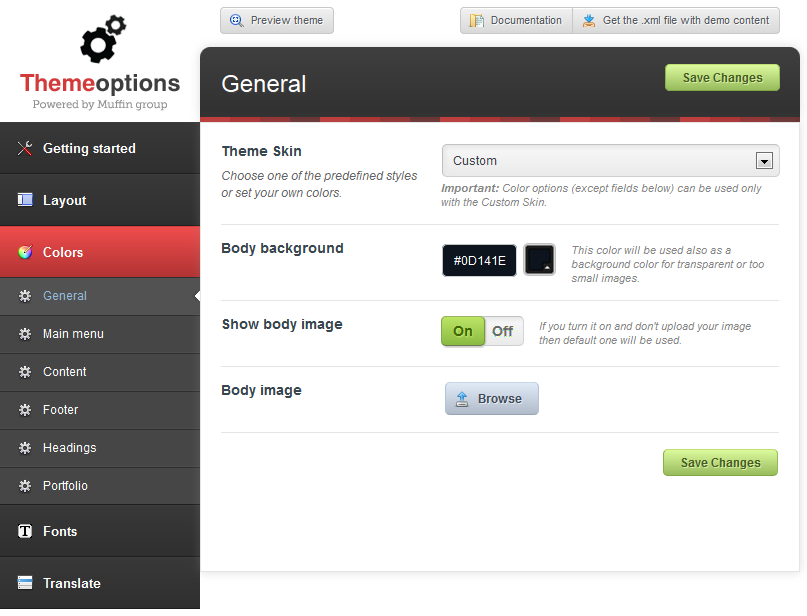Click the Themeoptions title text
The width and height of the screenshot is (807, 616).
[100, 83]
